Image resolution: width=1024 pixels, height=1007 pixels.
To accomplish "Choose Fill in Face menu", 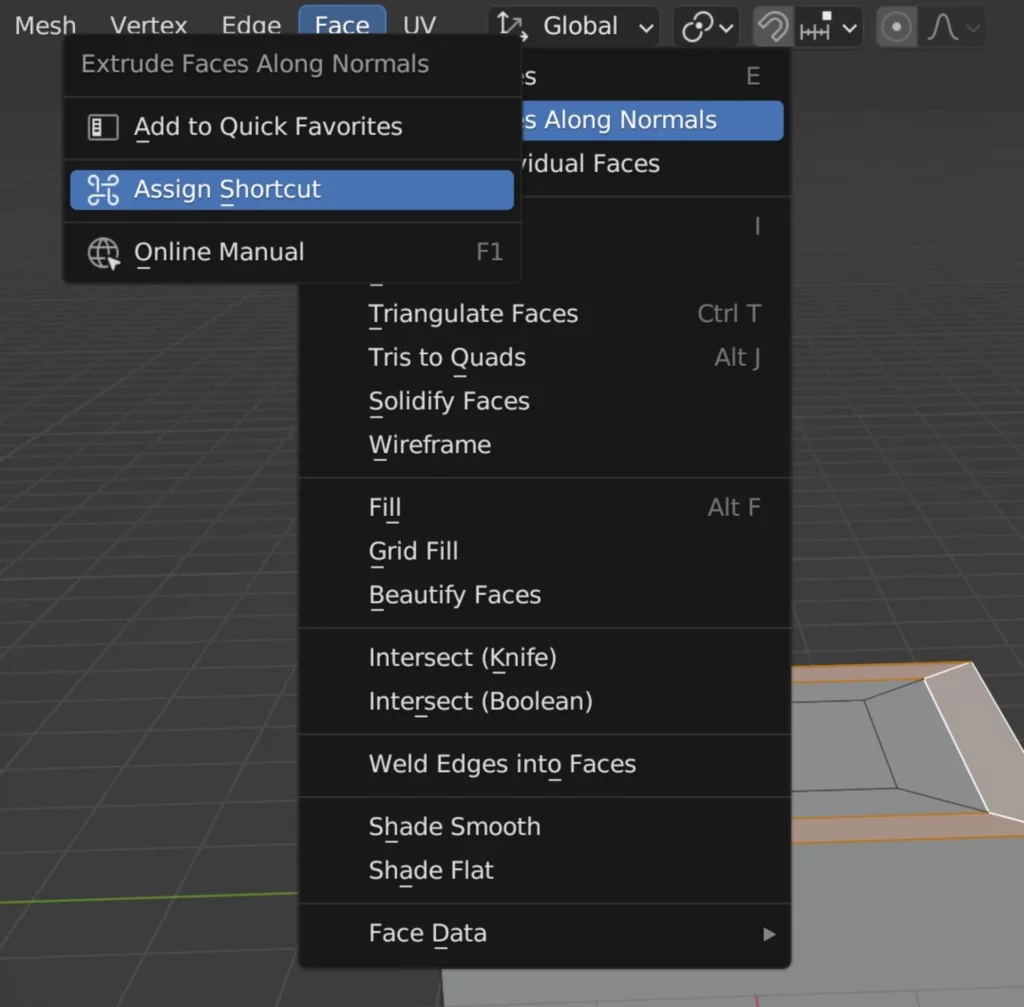I will (x=545, y=507).
